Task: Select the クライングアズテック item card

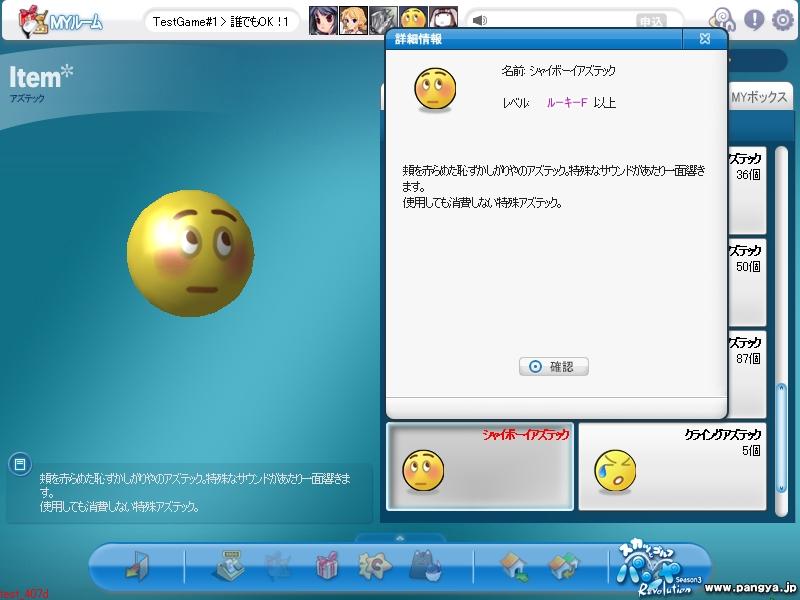Action: click(672, 466)
